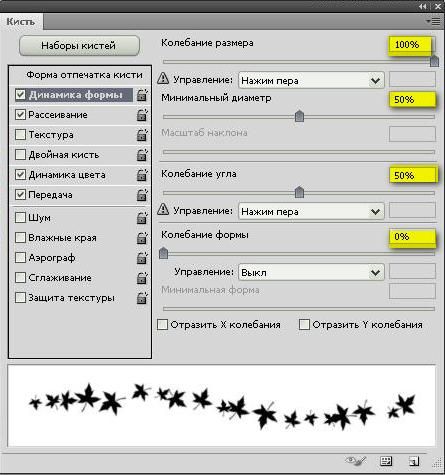This screenshot has height=475, width=445.
Task: Enable the Защита текстуры checkbox
Action: pos(20,298)
